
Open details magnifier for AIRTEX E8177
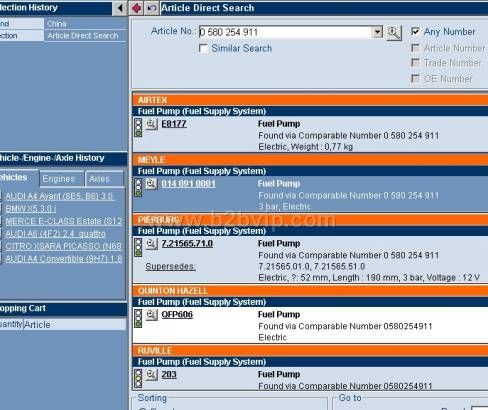(152, 124)
